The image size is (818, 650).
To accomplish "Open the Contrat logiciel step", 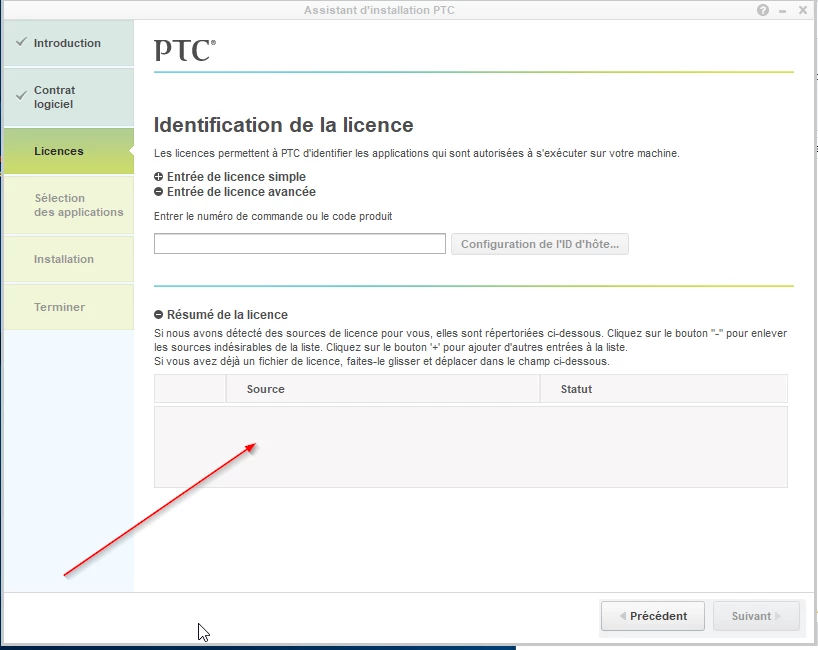I will [69, 97].
